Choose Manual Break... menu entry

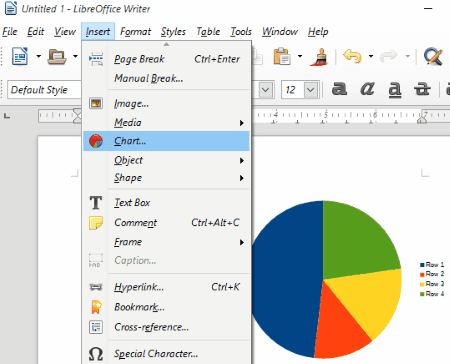tap(166, 78)
